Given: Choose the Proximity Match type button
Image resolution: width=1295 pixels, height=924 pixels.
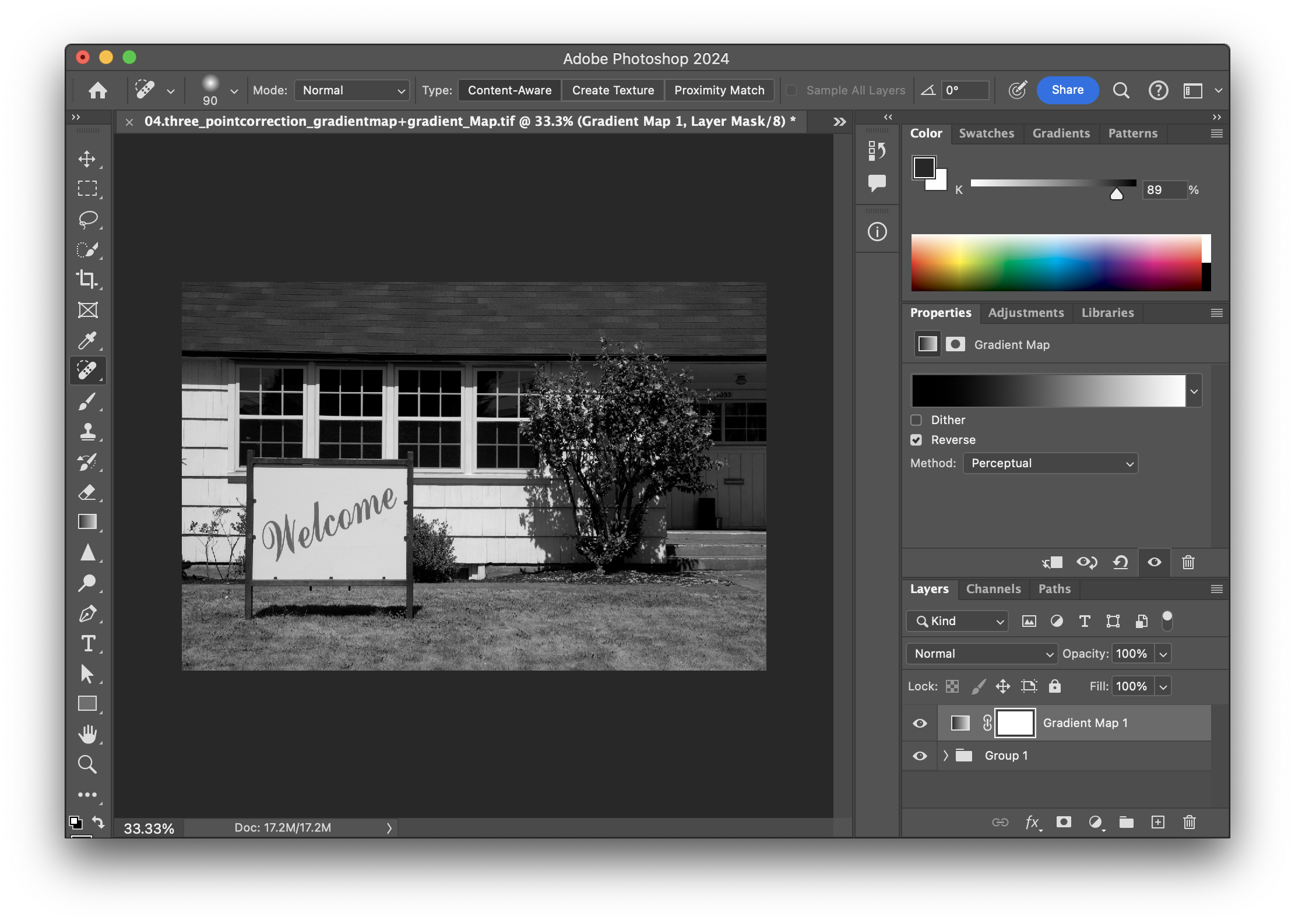Looking at the screenshot, I should [x=719, y=90].
